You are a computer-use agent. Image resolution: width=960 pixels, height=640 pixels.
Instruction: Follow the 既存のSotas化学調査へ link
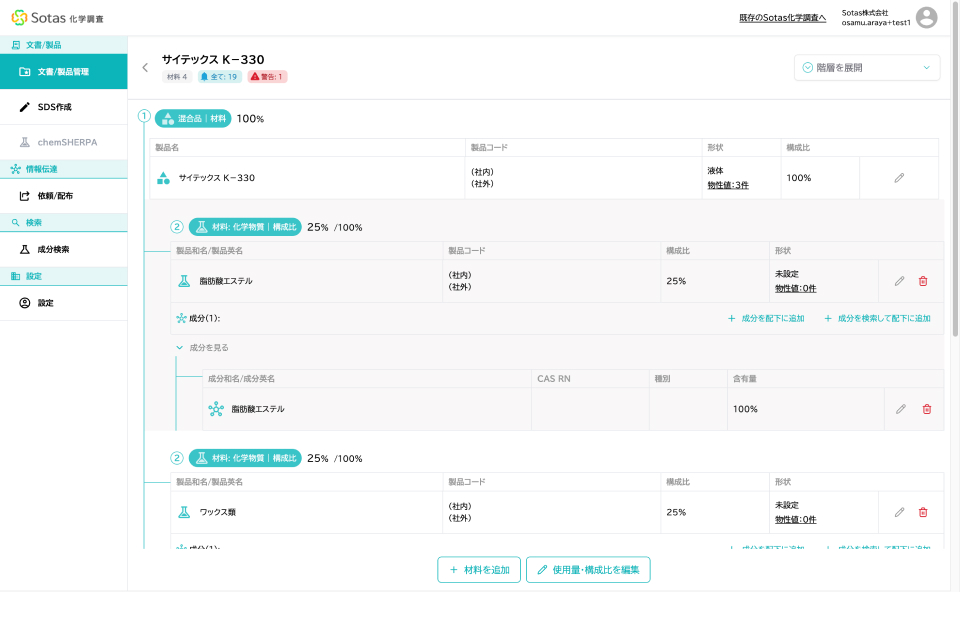point(782,18)
